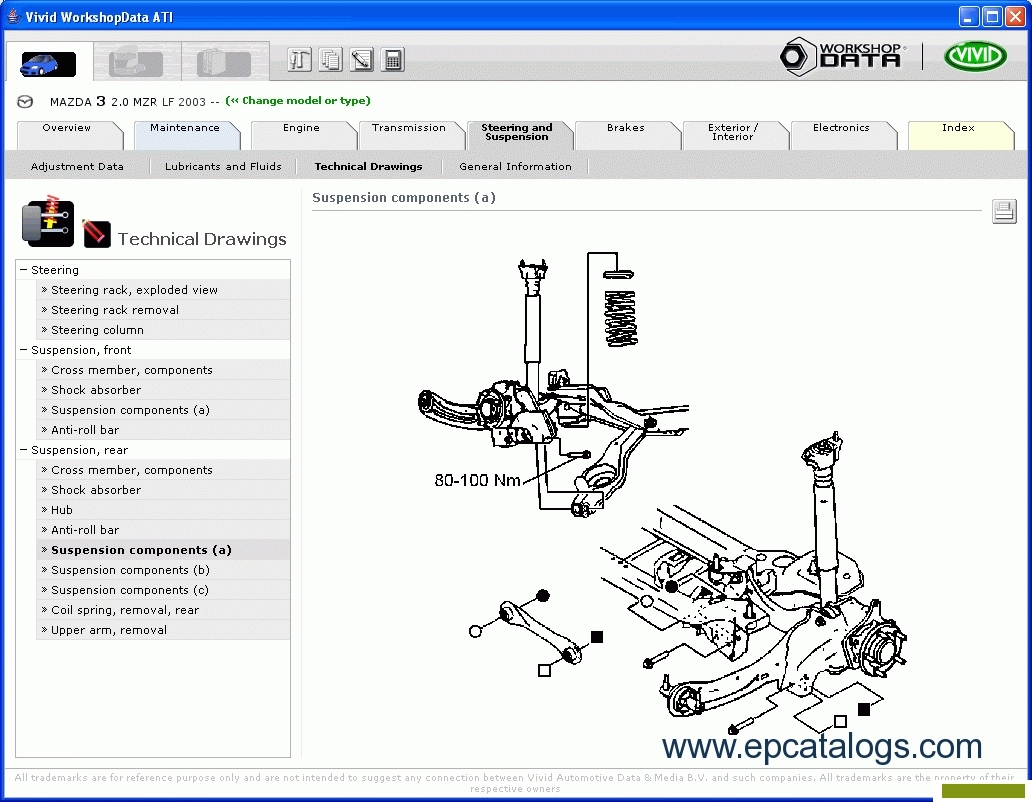
Task: Maximize the Vivid WorkshopData window
Action: point(992,16)
